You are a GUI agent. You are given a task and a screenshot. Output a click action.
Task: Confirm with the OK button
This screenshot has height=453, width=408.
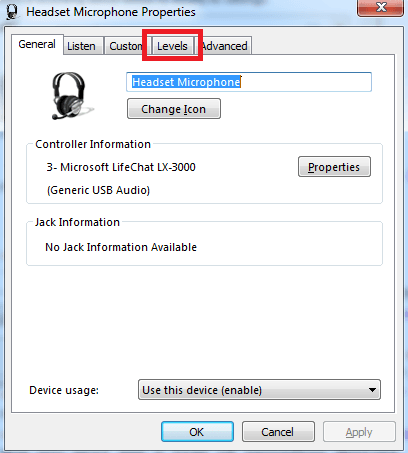[x=197, y=432]
